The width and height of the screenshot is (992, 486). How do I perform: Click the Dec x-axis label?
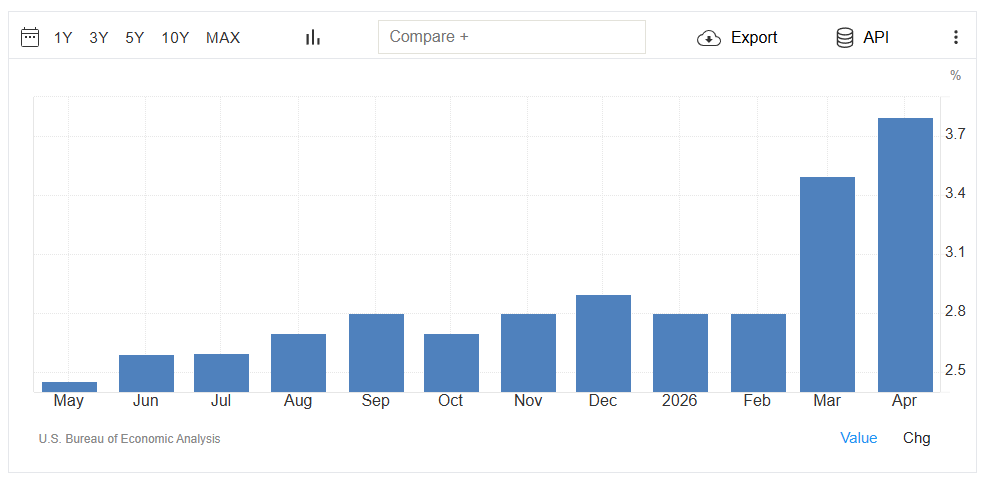[x=602, y=401]
